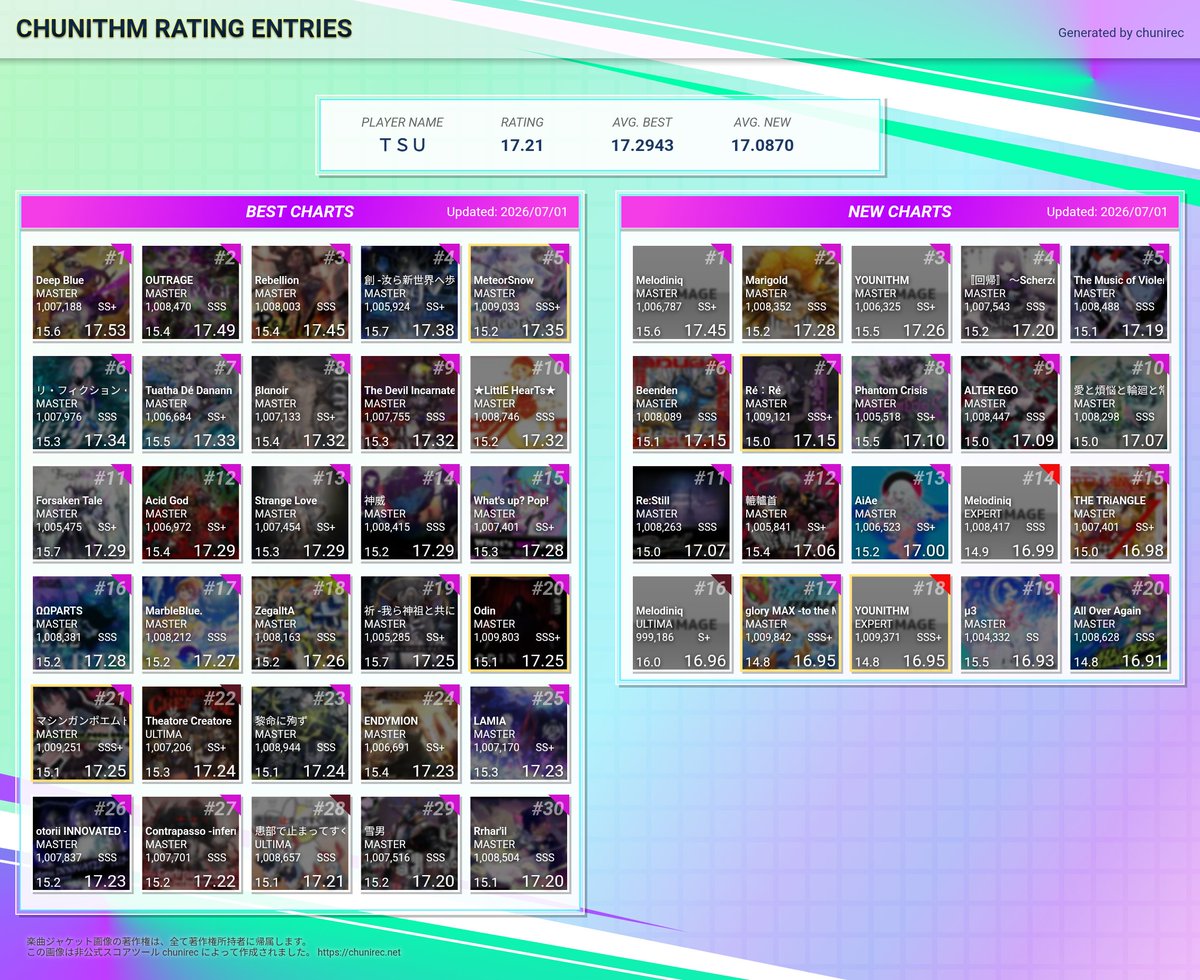Click the Strange Love chart card
Viewport: 1200px width, 980px height.
coord(300,513)
